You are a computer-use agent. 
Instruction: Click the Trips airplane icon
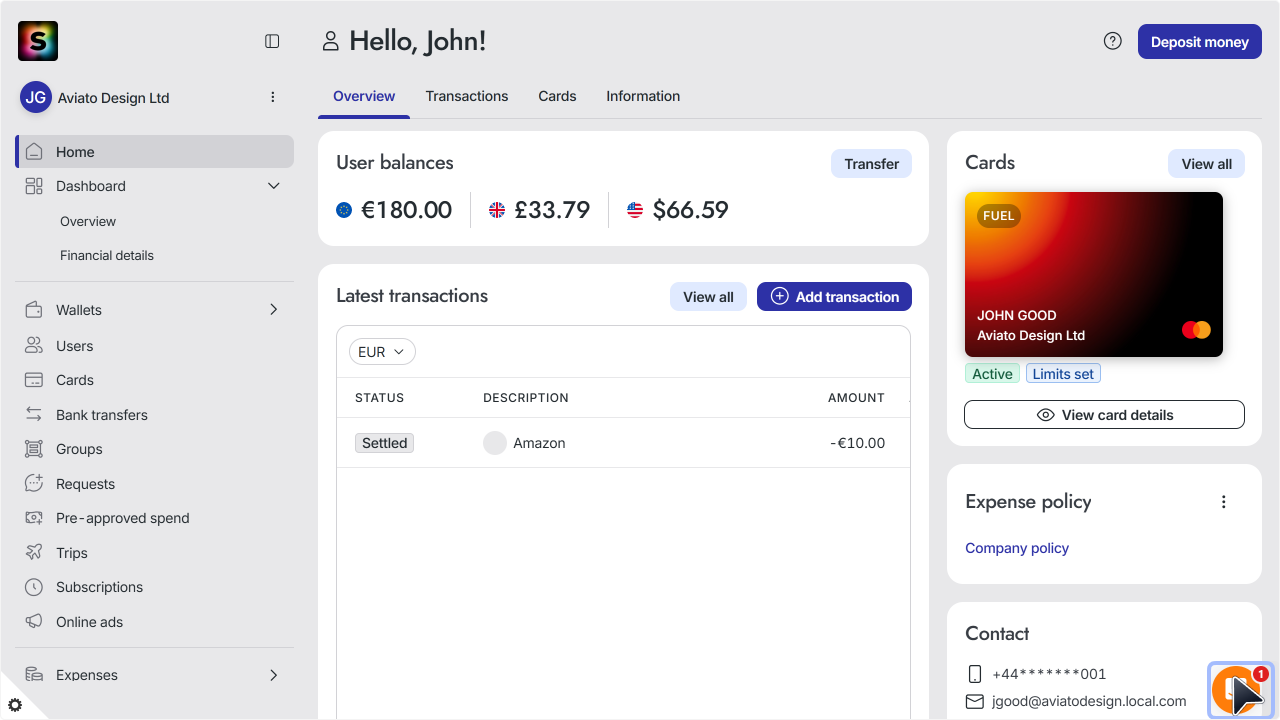click(x=34, y=553)
